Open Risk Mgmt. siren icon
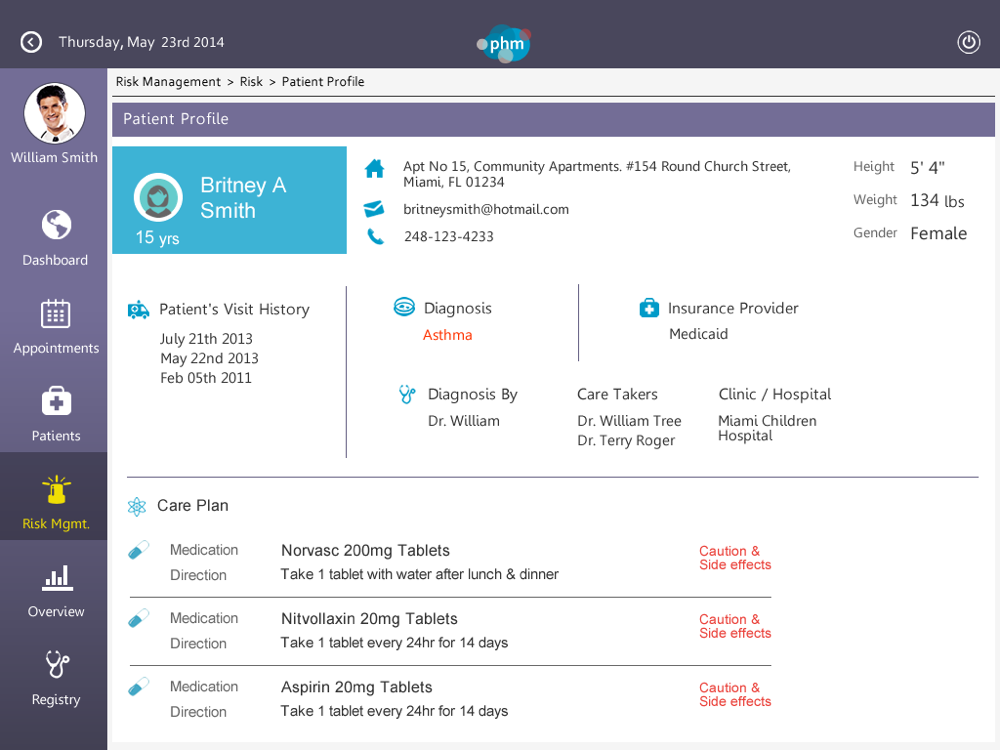The image size is (1000, 750). 56,490
